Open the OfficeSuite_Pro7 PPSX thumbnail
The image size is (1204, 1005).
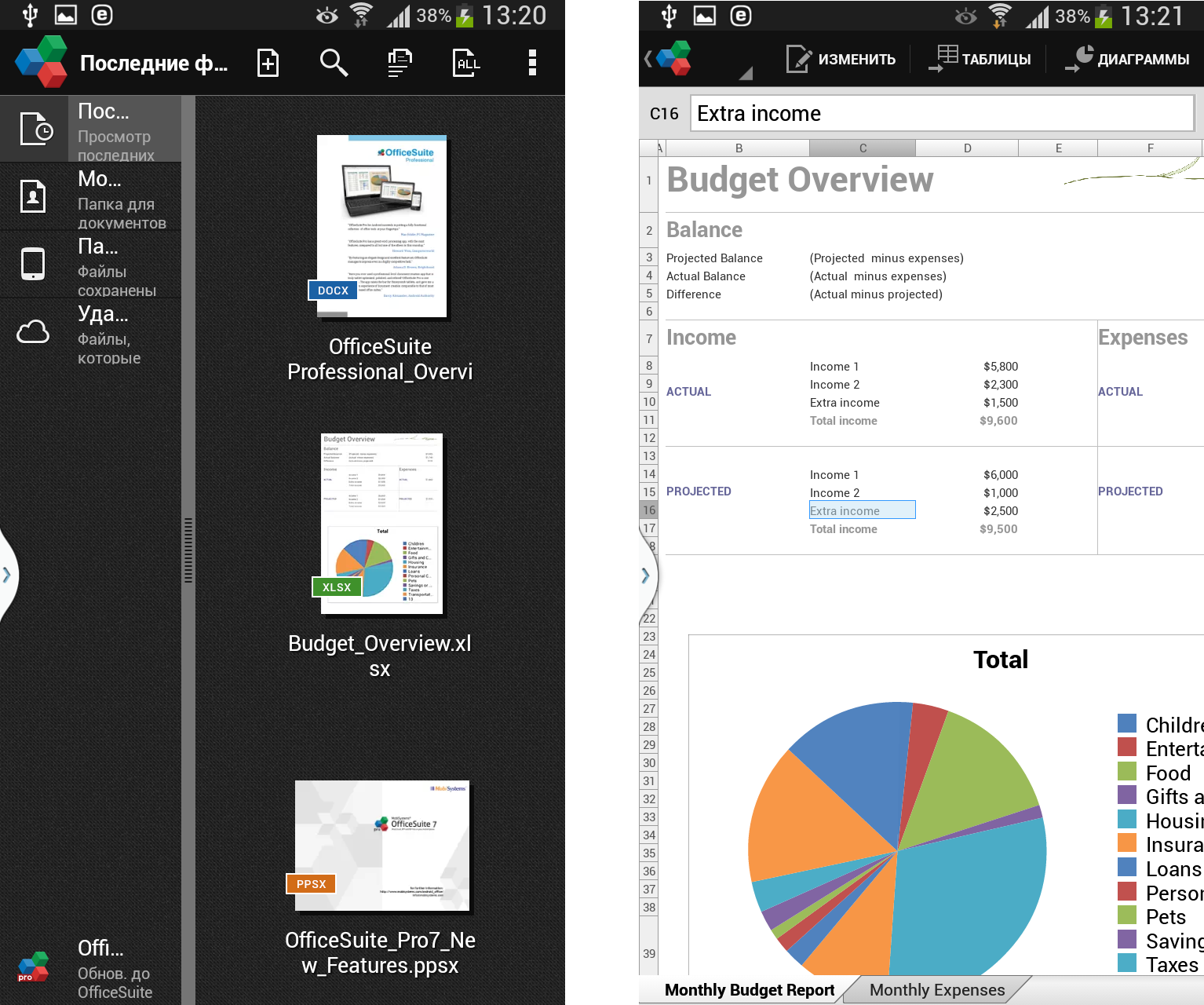point(381,846)
